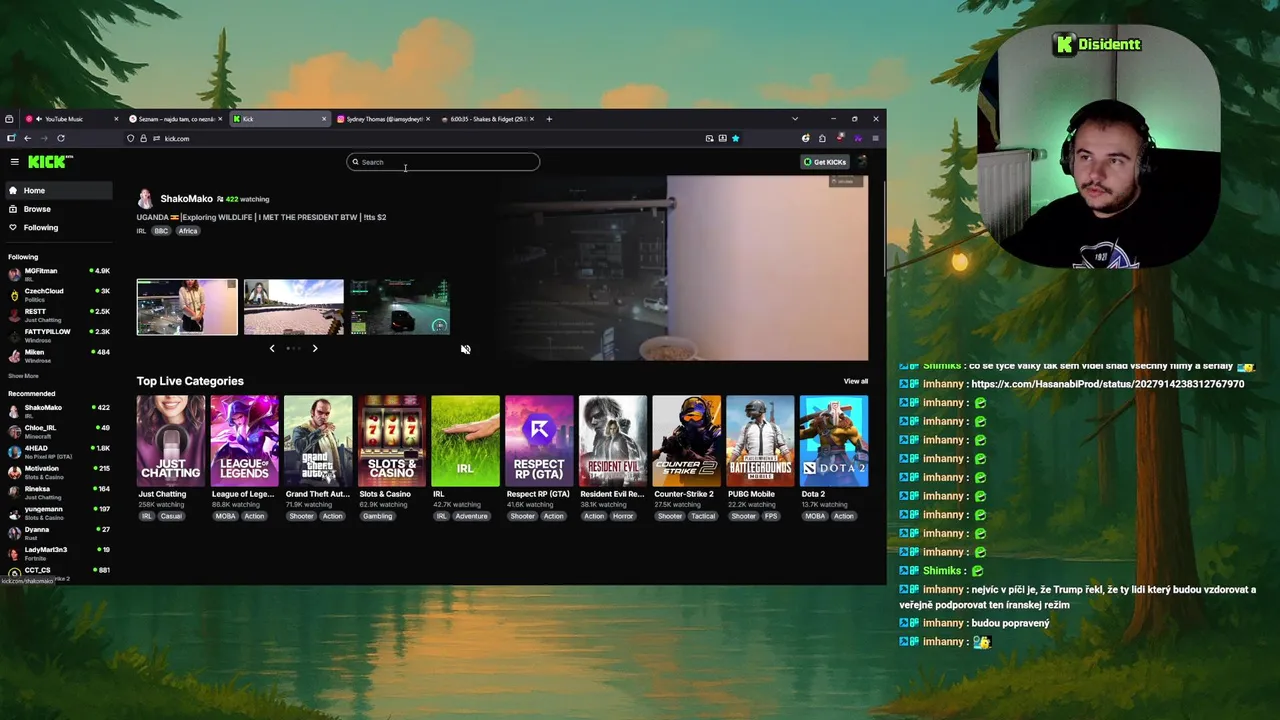Image resolution: width=1280 pixels, height=720 pixels.
Task: Click the Africa tag on featured stream
Action: [x=188, y=231]
